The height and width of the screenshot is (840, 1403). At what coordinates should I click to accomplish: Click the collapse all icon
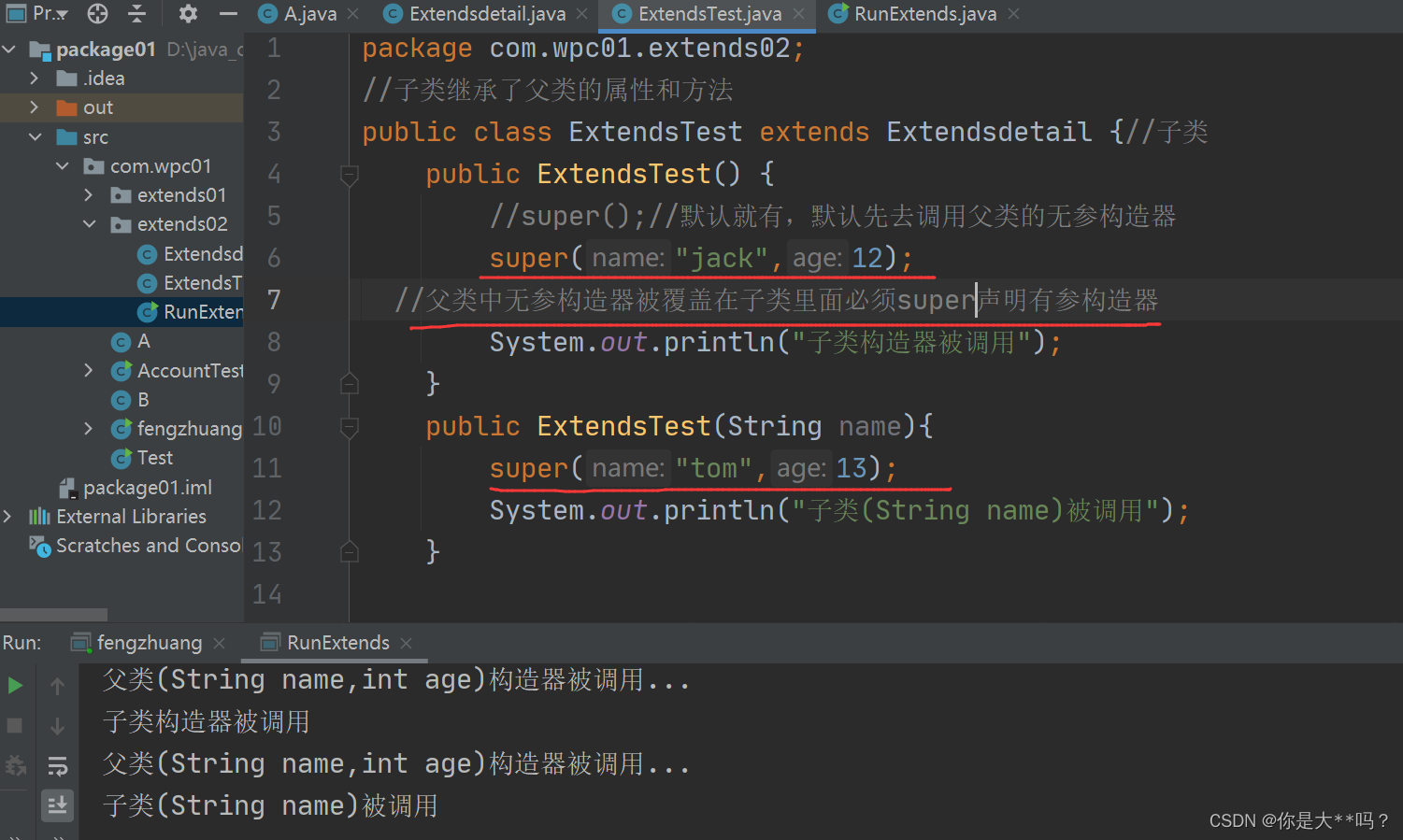click(136, 13)
